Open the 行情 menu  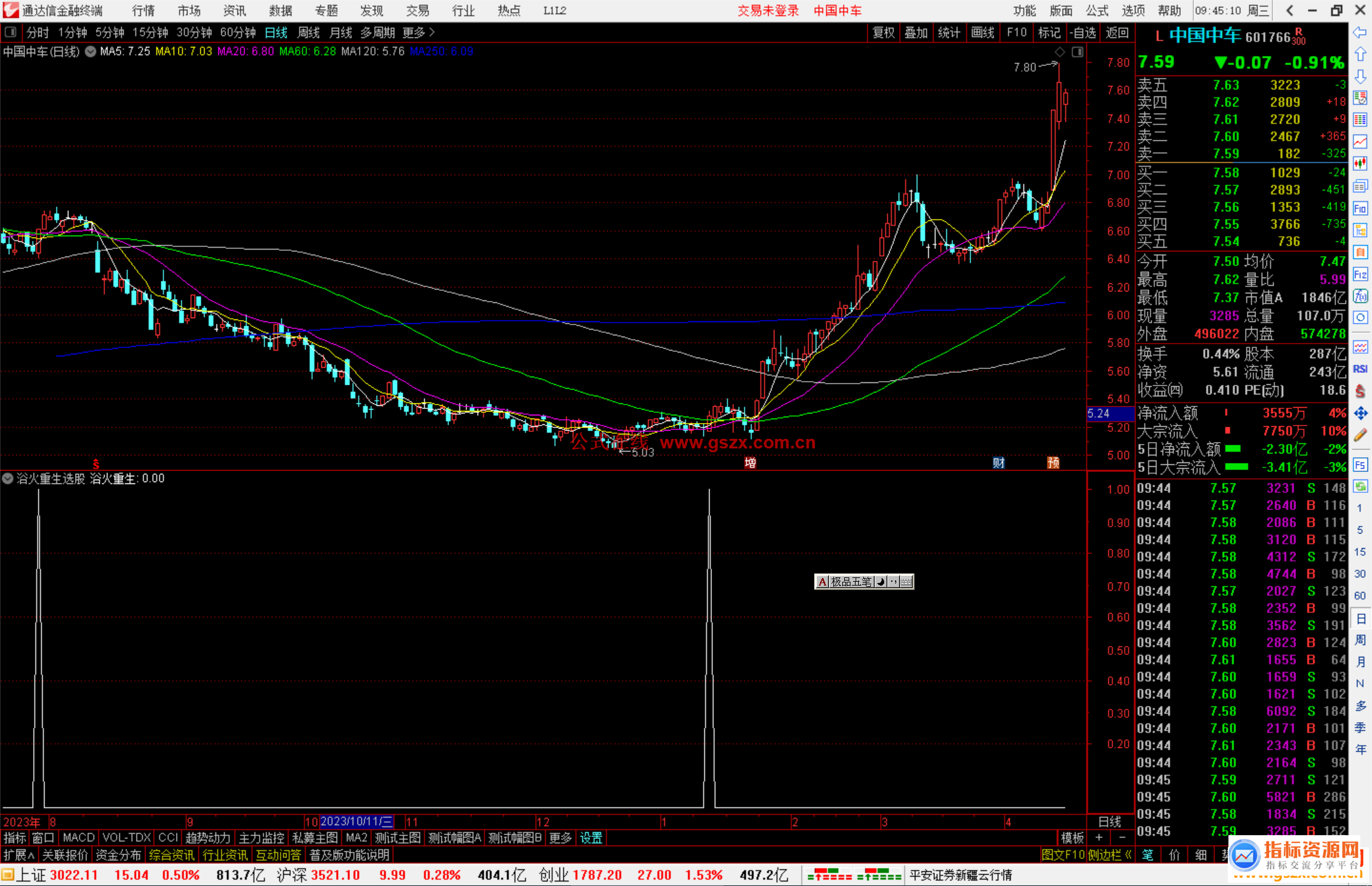coord(144,11)
